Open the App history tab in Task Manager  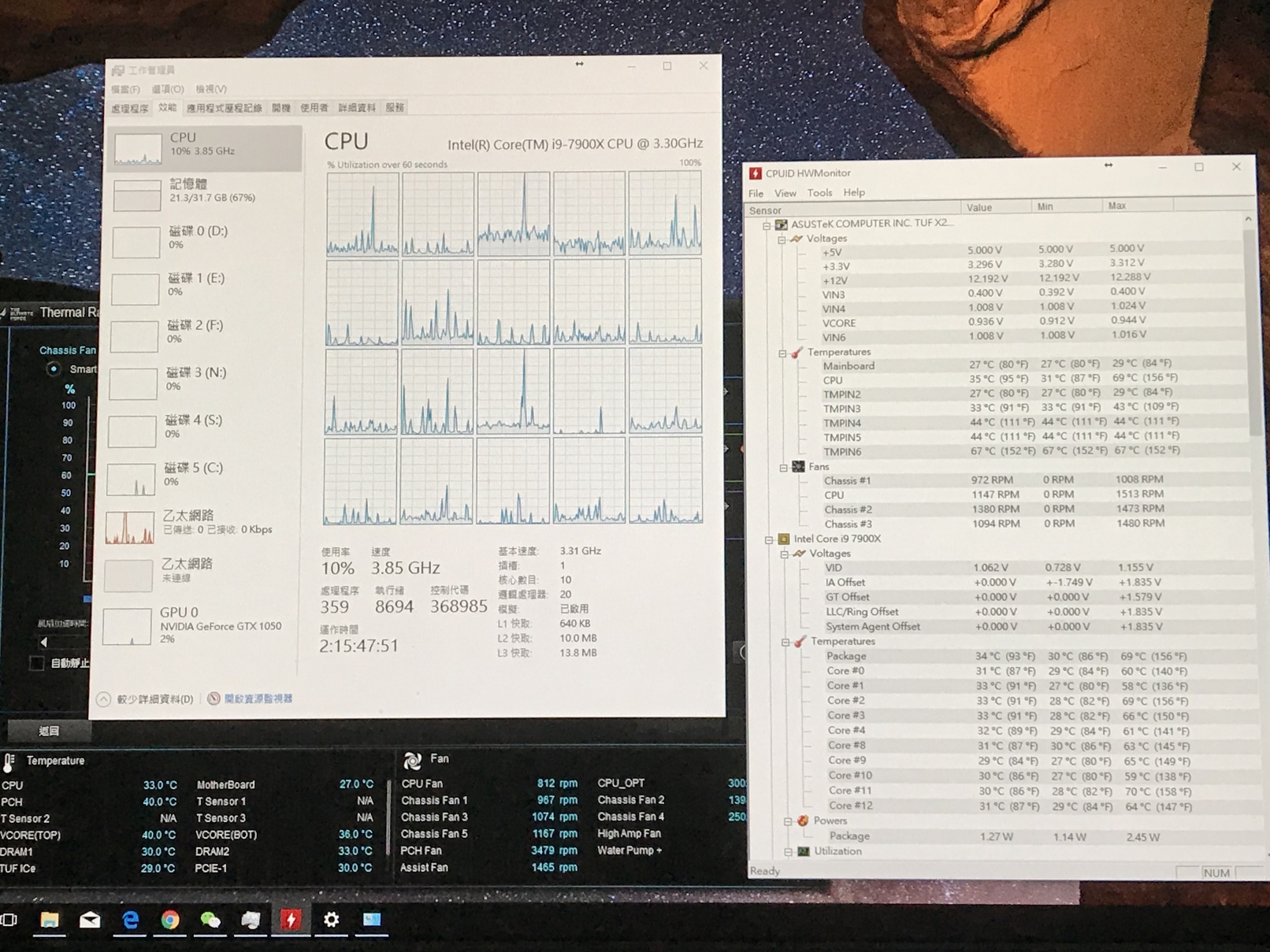click(224, 108)
